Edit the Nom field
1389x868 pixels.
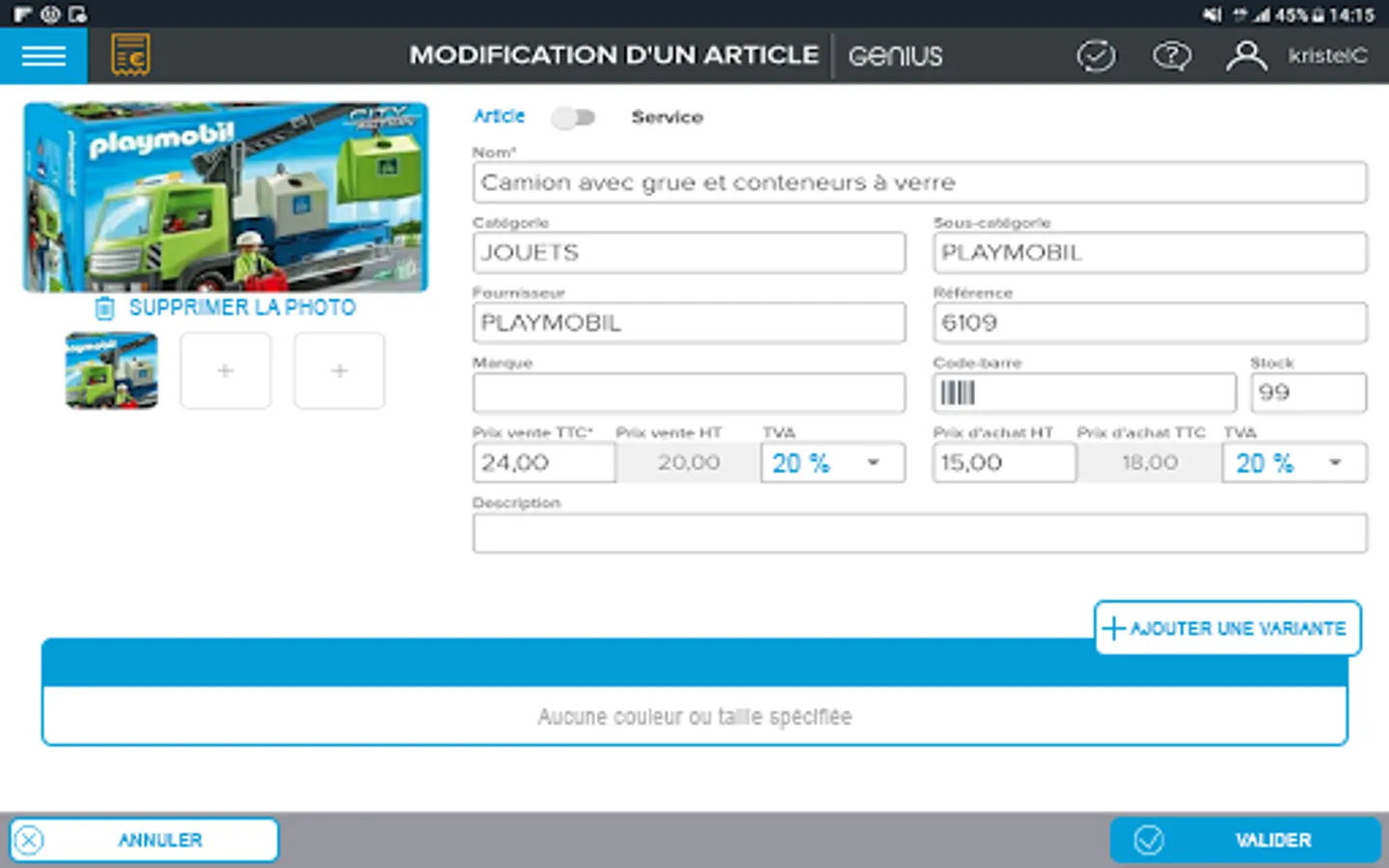click(920, 182)
